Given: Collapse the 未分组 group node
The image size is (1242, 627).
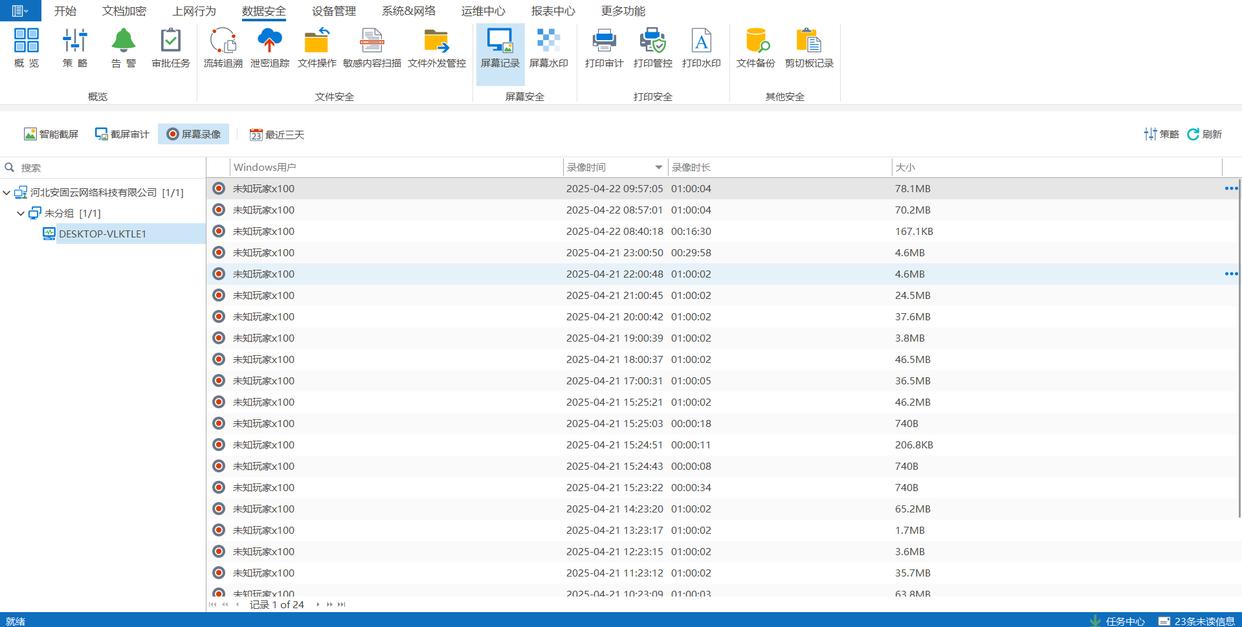Looking at the screenshot, I should click(x=21, y=213).
